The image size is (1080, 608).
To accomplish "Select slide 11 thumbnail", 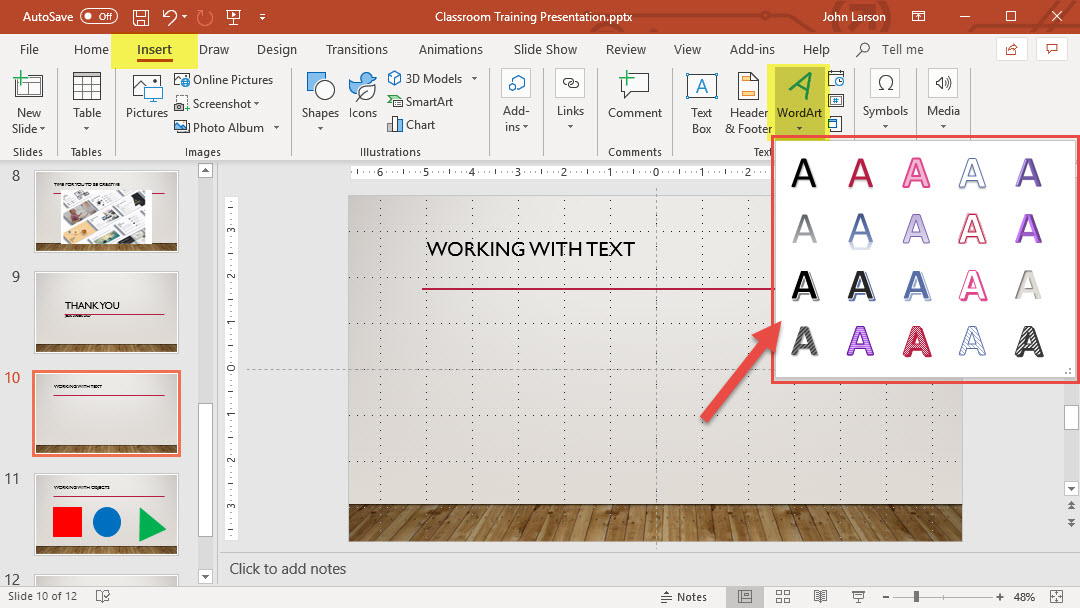I will coord(106,514).
